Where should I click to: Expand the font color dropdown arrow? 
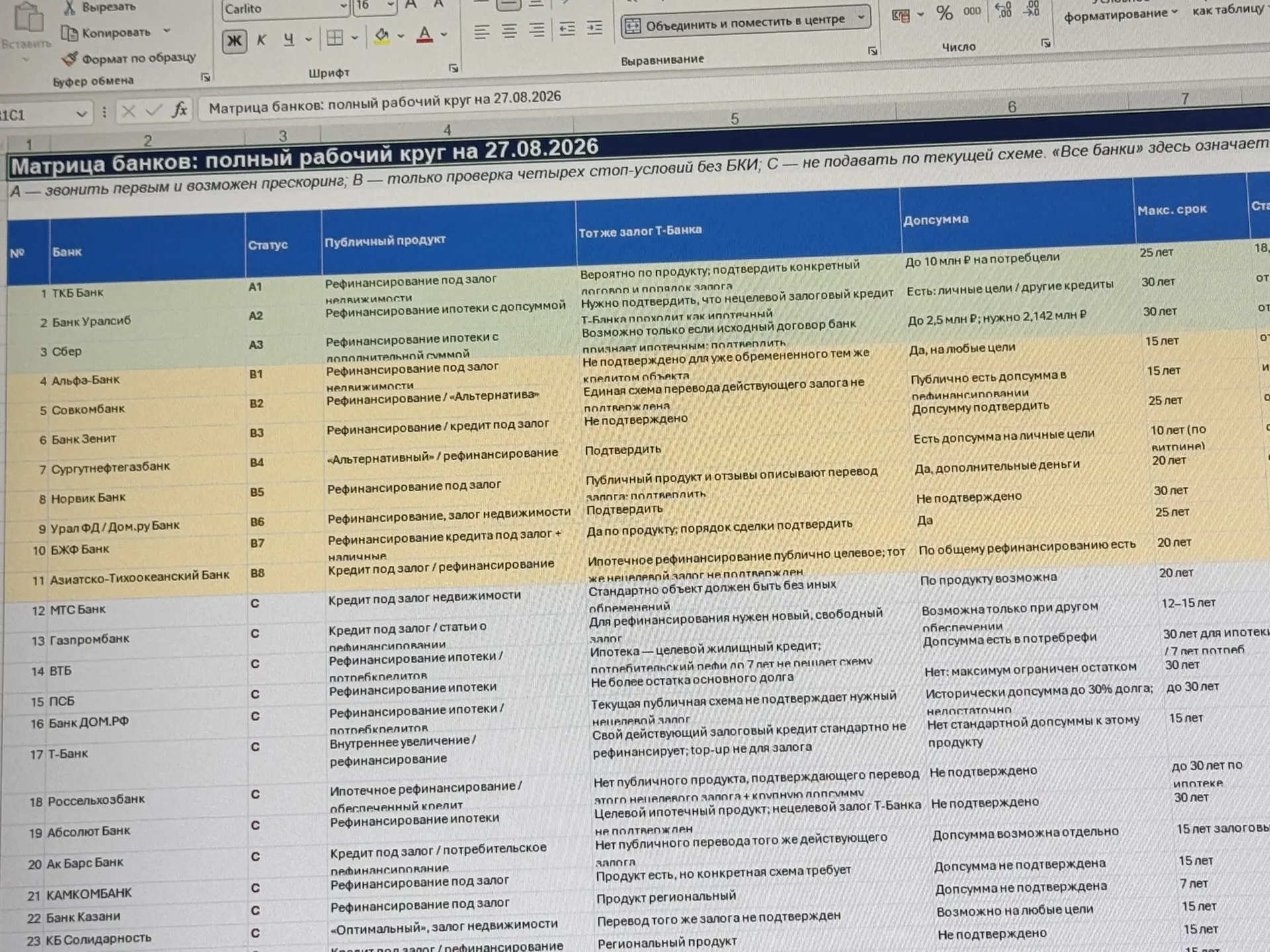click(x=444, y=34)
